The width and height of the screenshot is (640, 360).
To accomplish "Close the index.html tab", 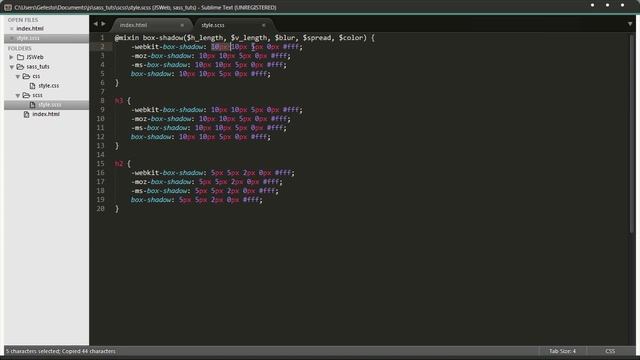I will pyautogui.click(x=182, y=25).
